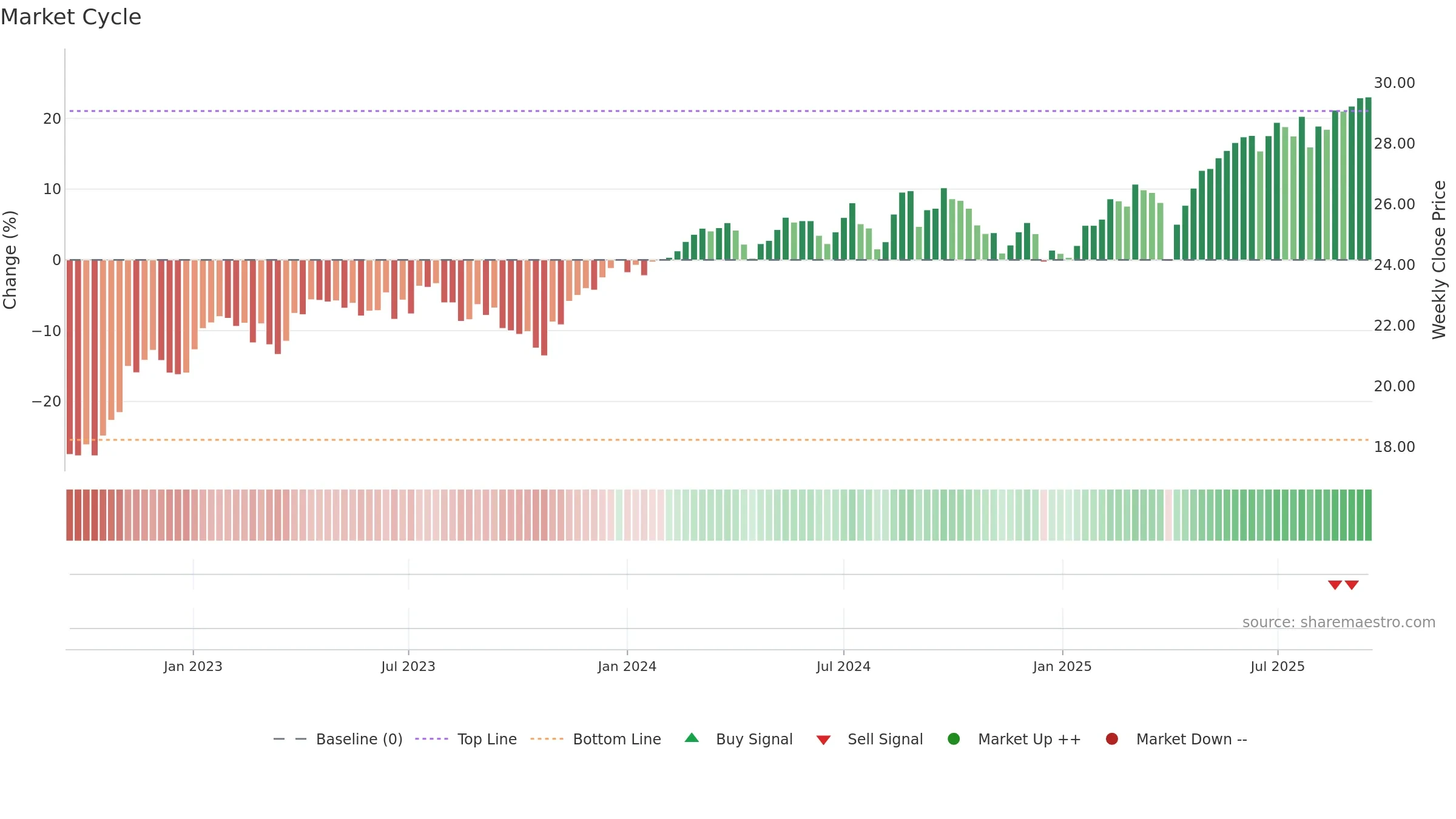Click the Change (%) axis title
This screenshot has height=819, width=1456.
point(10,260)
